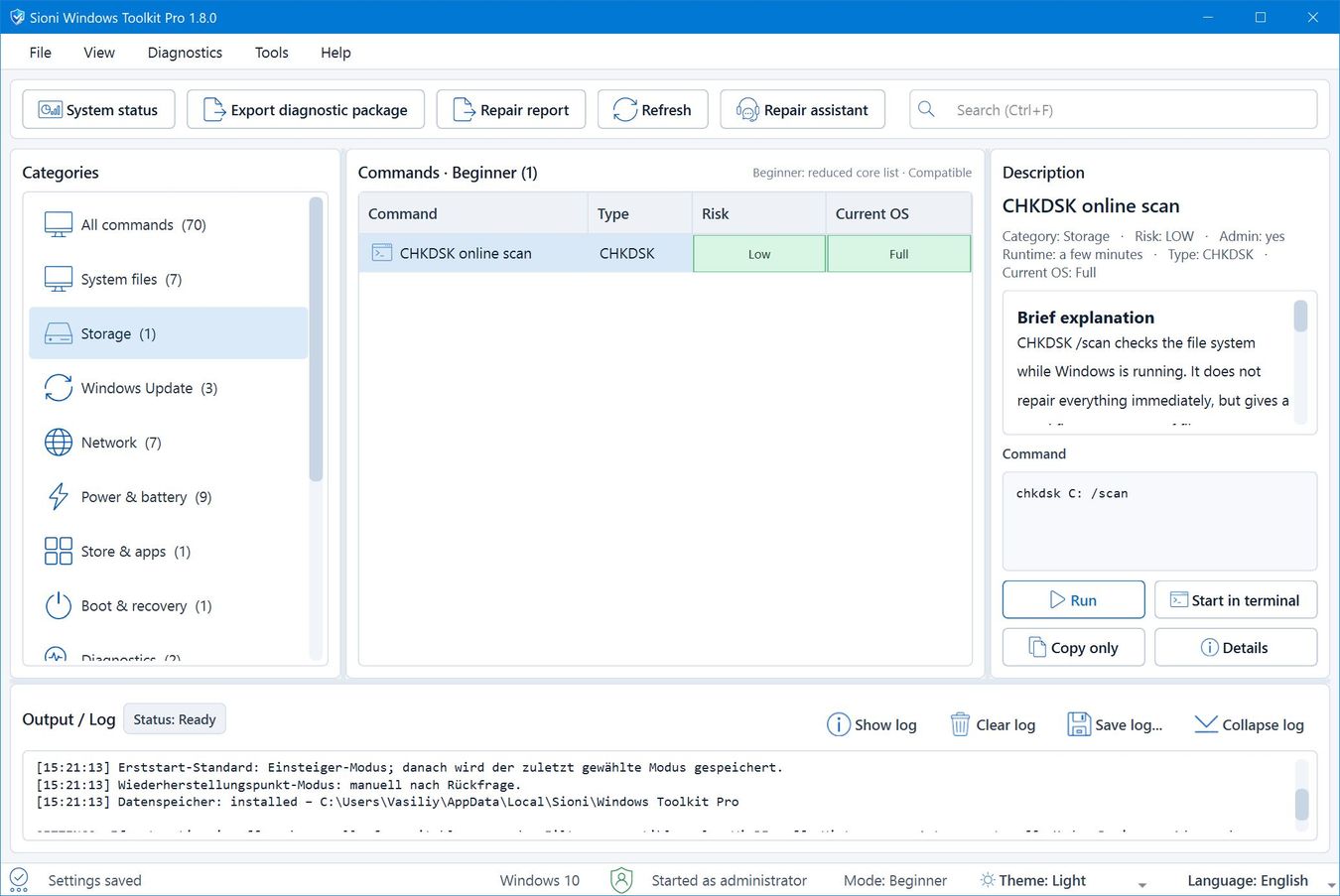This screenshot has height=896, width=1340.
Task: Click the Run play triangle icon
Action: tap(1058, 600)
